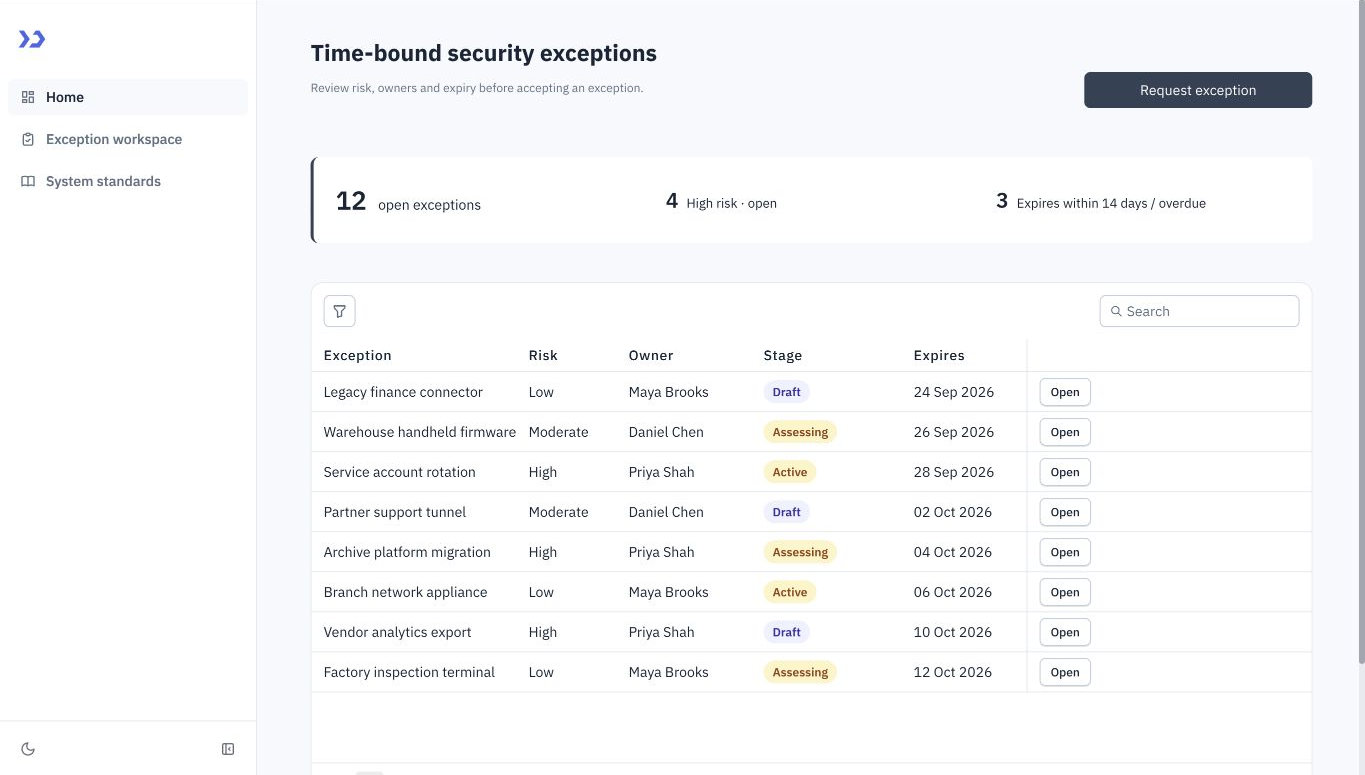Viewport: 1365px width, 775px height.
Task: Click the 12 Oct 2026 expiry date
Action: tap(954, 672)
